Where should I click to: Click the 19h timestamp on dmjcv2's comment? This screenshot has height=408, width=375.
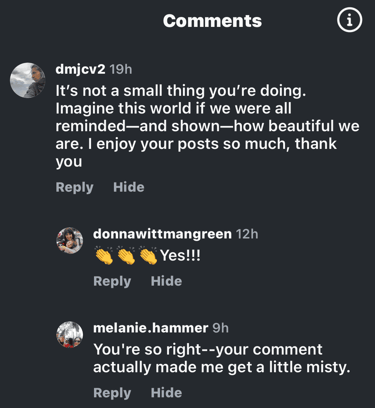pyautogui.click(x=121, y=69)
